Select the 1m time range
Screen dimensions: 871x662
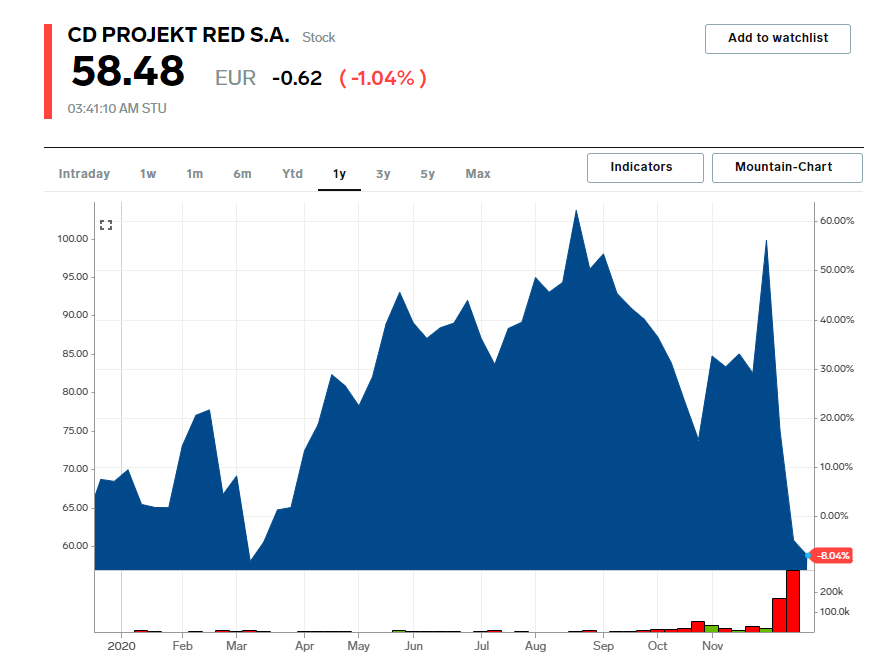194,174
